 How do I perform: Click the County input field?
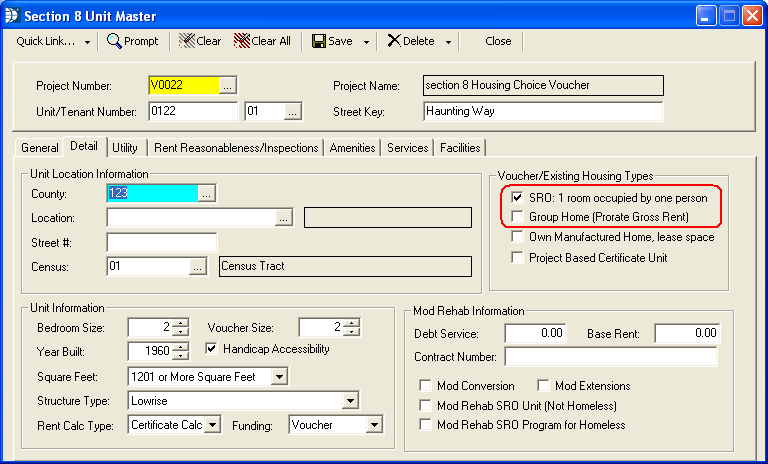(x=152, y=194)
